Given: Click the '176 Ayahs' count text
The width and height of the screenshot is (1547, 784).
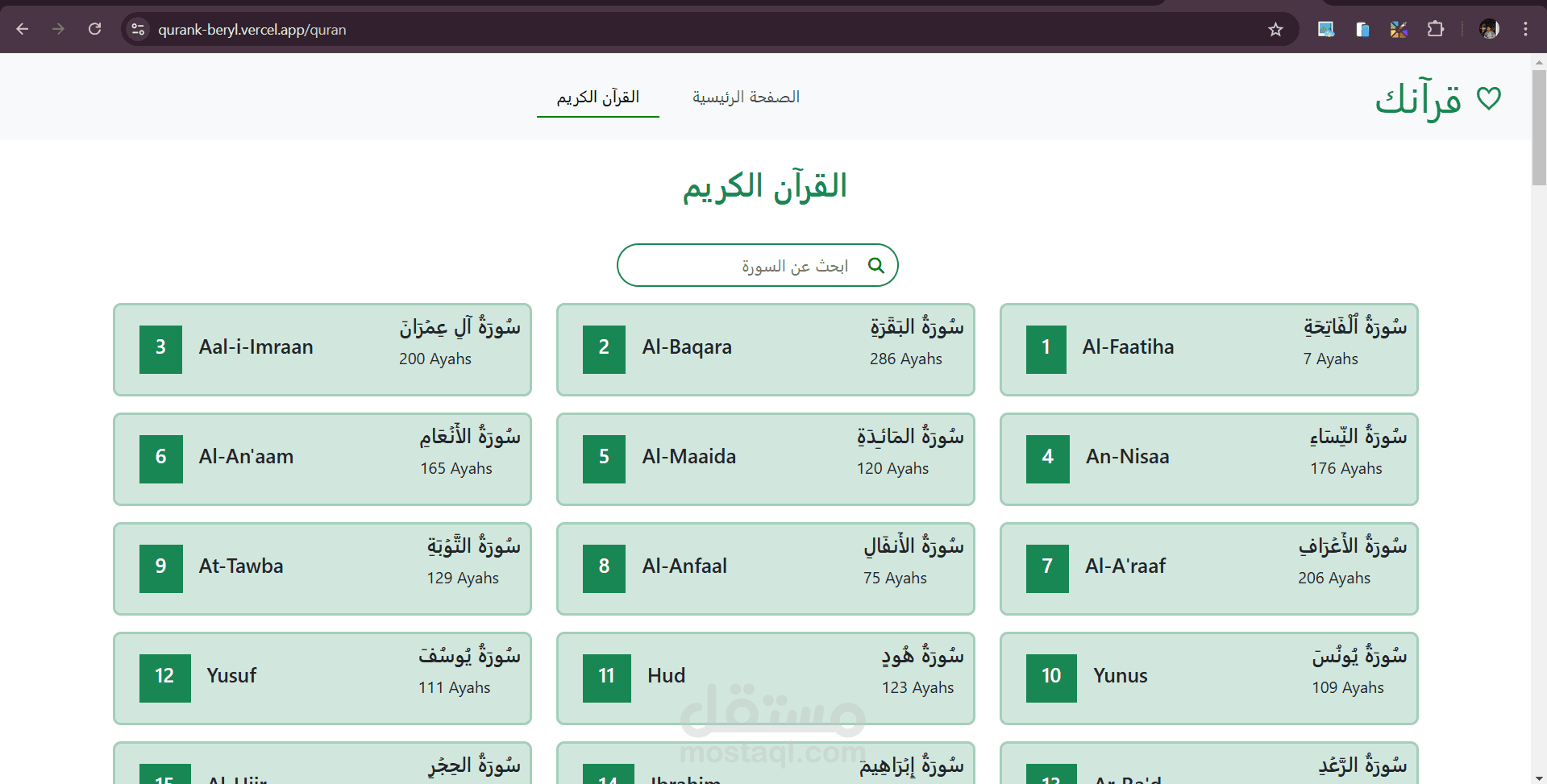Looking at the screenshot, I should 1345,469.
